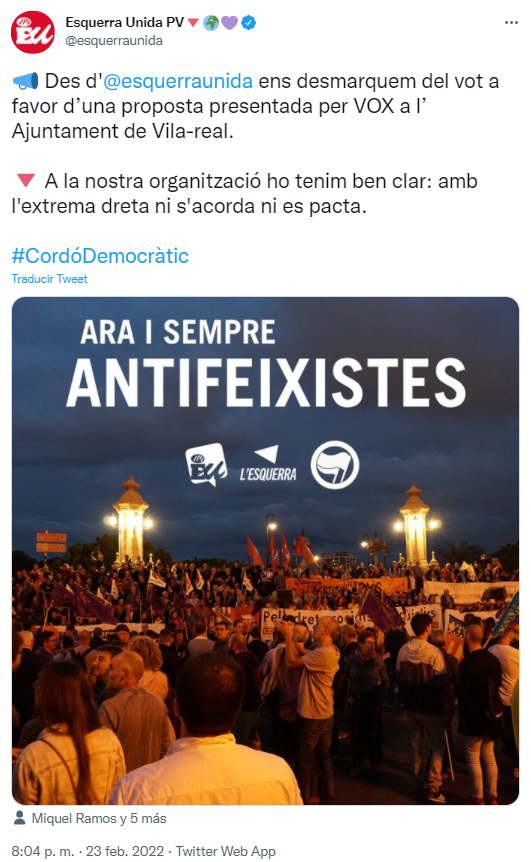The image size is (531, 862).
Task: Open the tweet's three-dot more options menu
Action: pos(511,23)
